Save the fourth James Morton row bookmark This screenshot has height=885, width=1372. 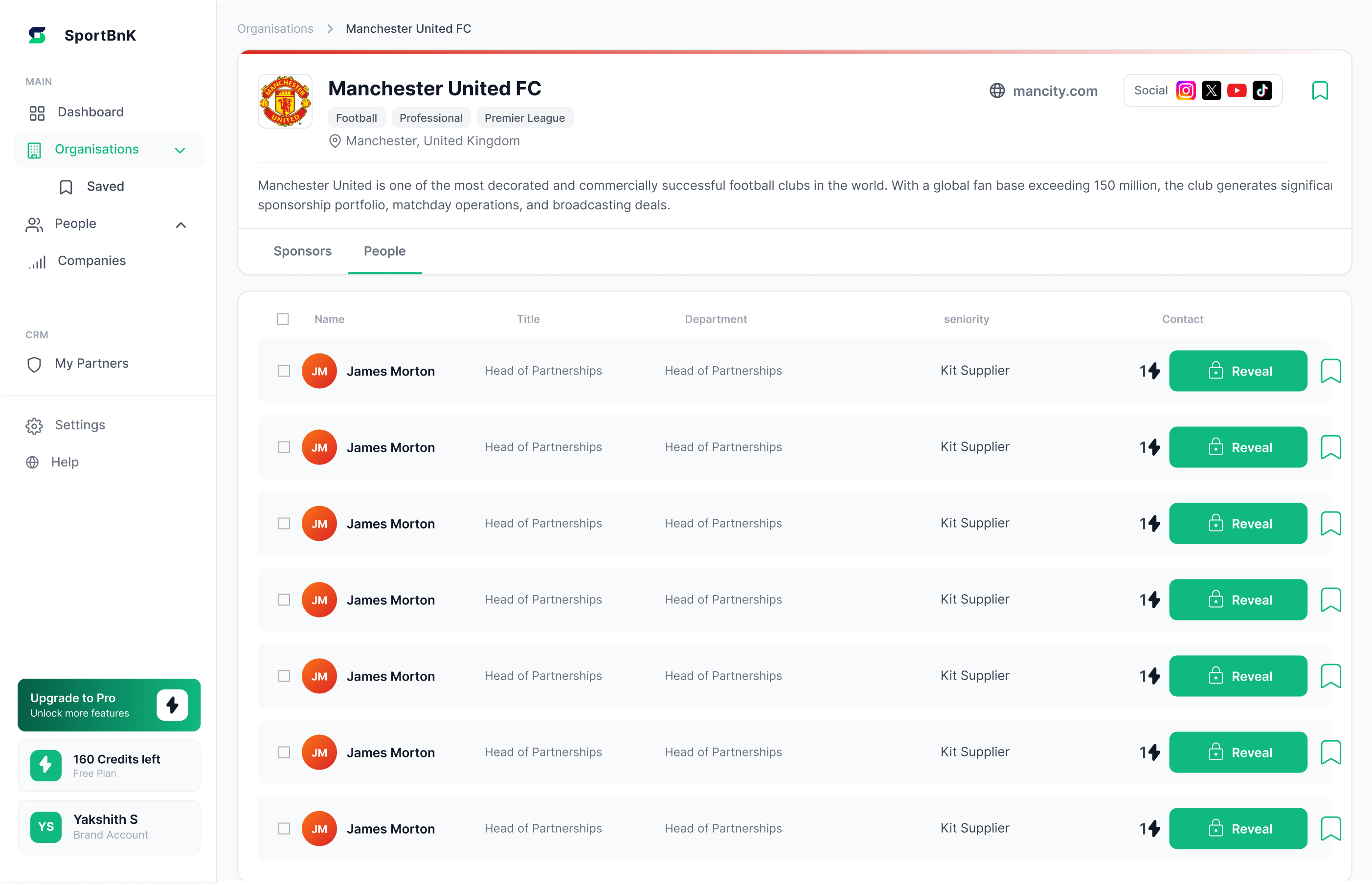click(x=1330, y=599)
